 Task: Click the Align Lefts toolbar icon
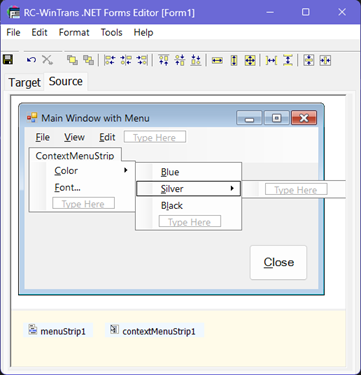109,60
